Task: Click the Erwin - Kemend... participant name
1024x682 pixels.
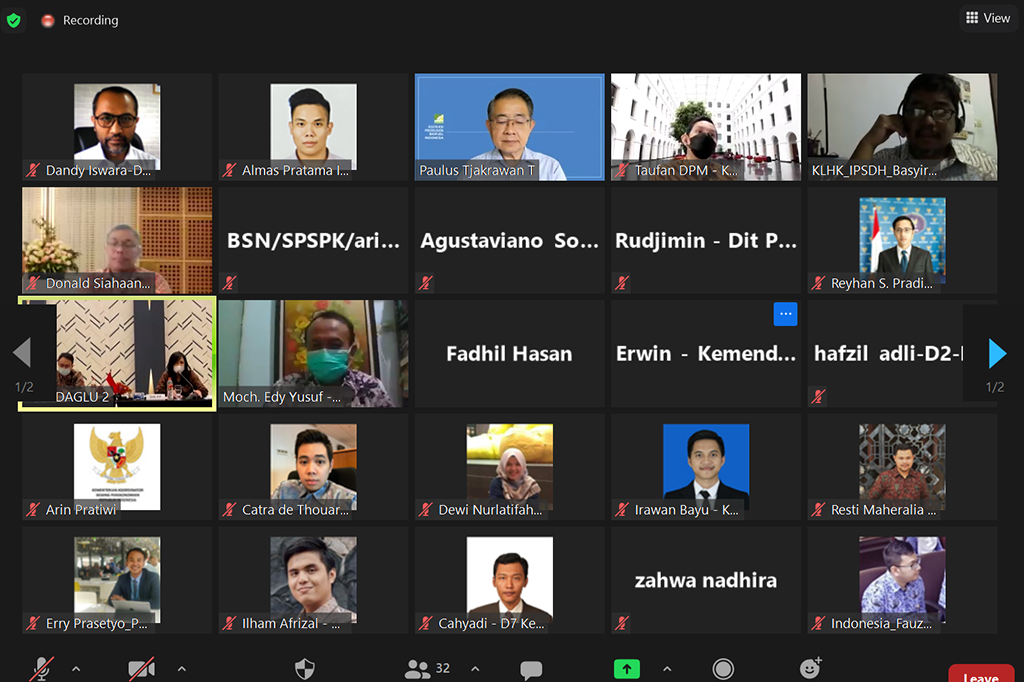Action: (x=706, y=353)
